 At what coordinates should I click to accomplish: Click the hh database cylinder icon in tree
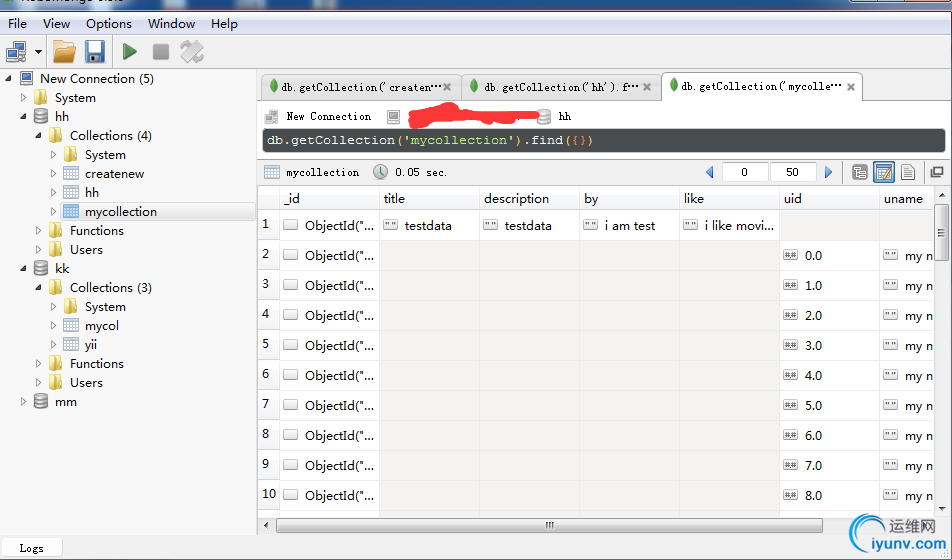tap(41, 116)
